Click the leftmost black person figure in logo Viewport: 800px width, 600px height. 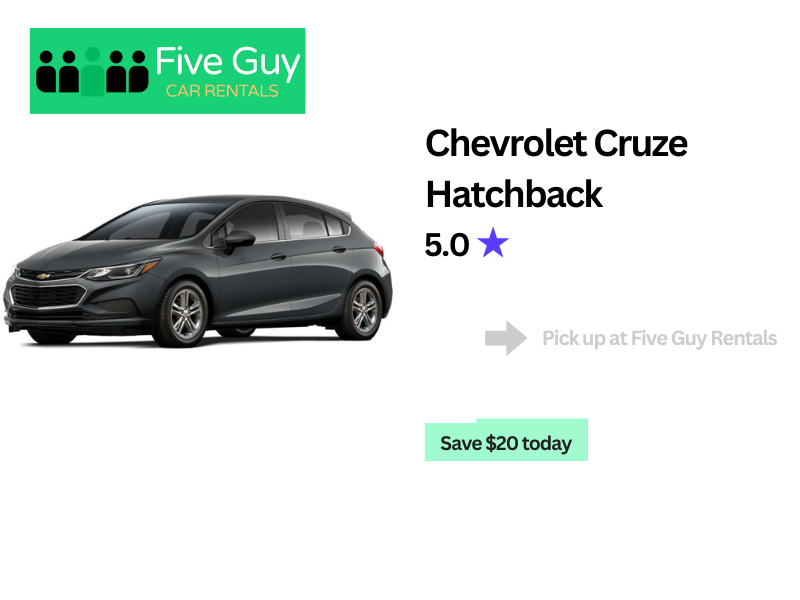(45, 71)
